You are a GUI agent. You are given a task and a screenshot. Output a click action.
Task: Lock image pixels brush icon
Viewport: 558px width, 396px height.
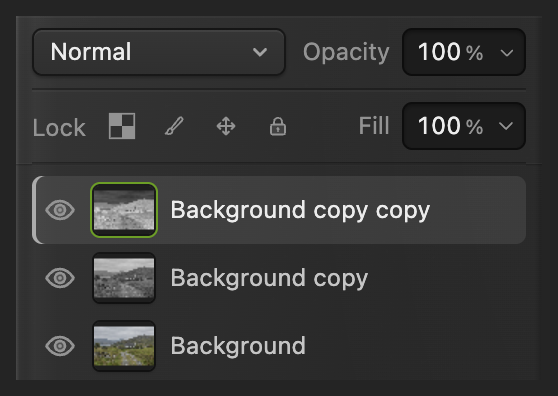tap(174, 126)
